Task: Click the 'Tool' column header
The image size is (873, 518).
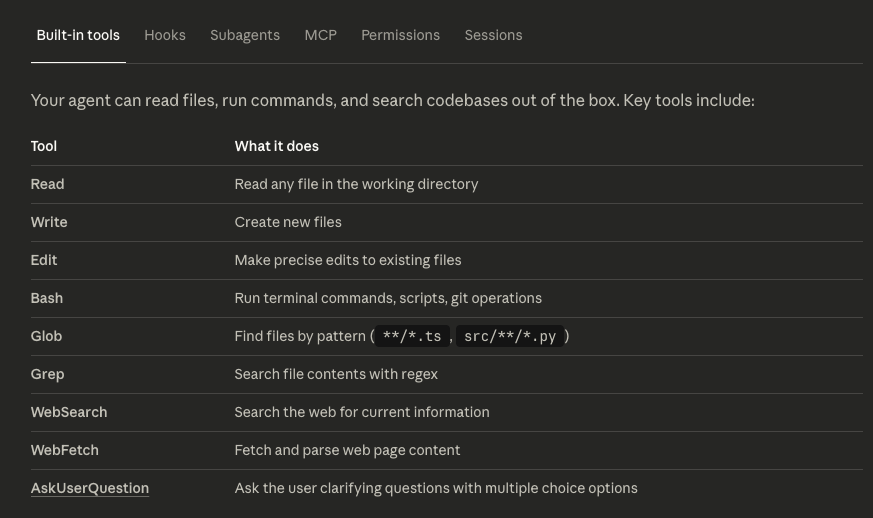Action: (44, 146)
